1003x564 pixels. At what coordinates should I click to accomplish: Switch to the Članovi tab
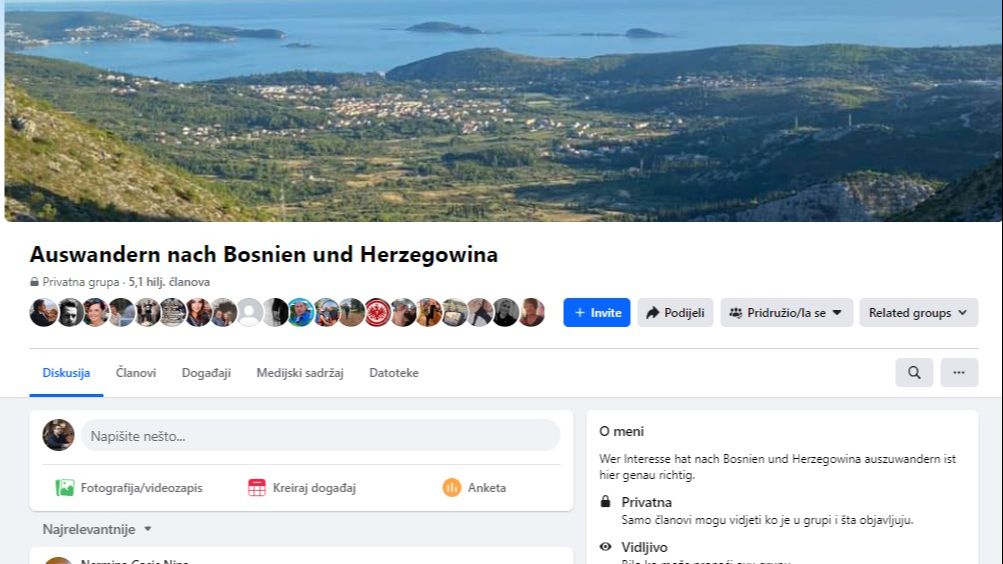click(136, 373)
